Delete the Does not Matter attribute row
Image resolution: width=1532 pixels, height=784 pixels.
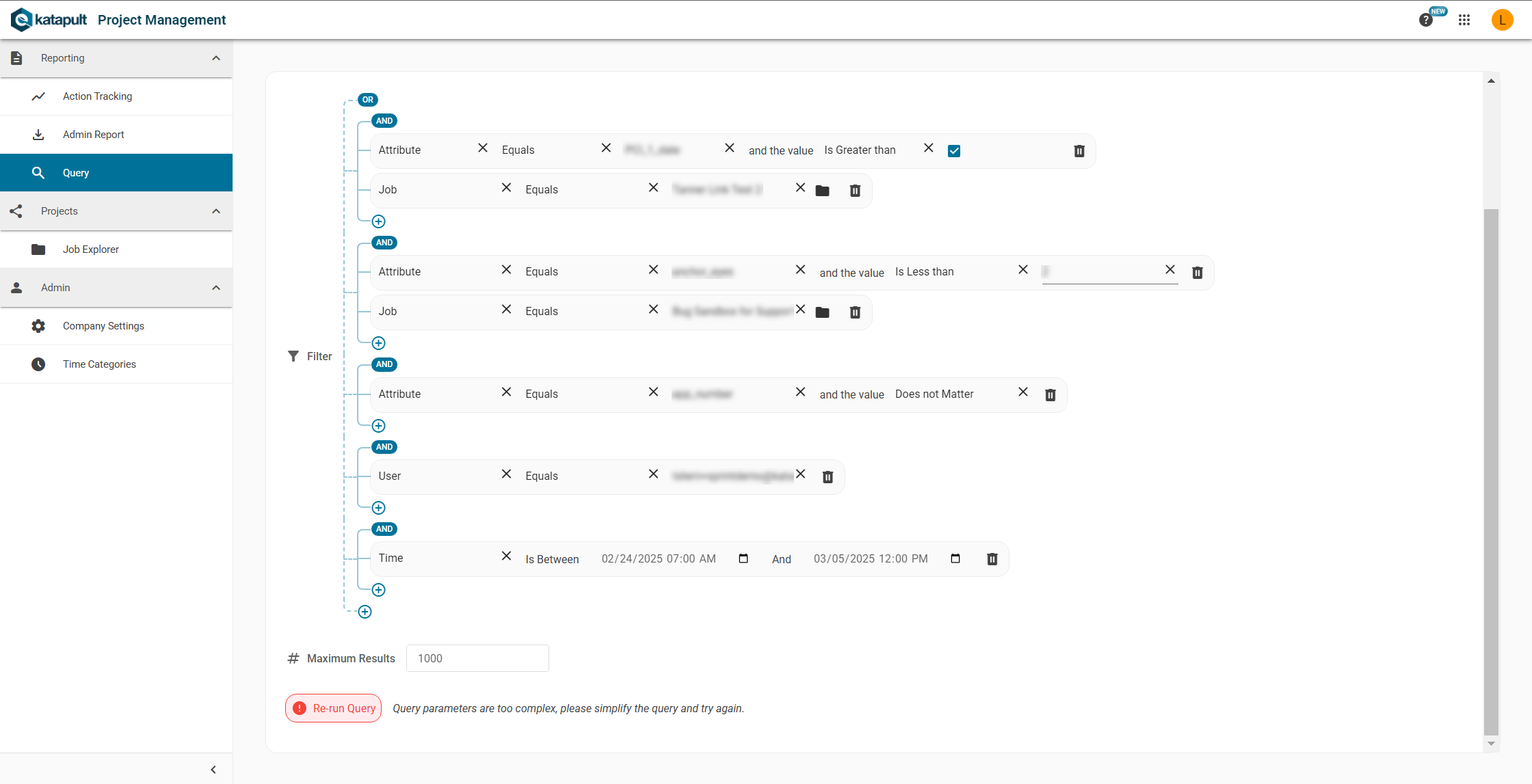(x=1051, y=395)
